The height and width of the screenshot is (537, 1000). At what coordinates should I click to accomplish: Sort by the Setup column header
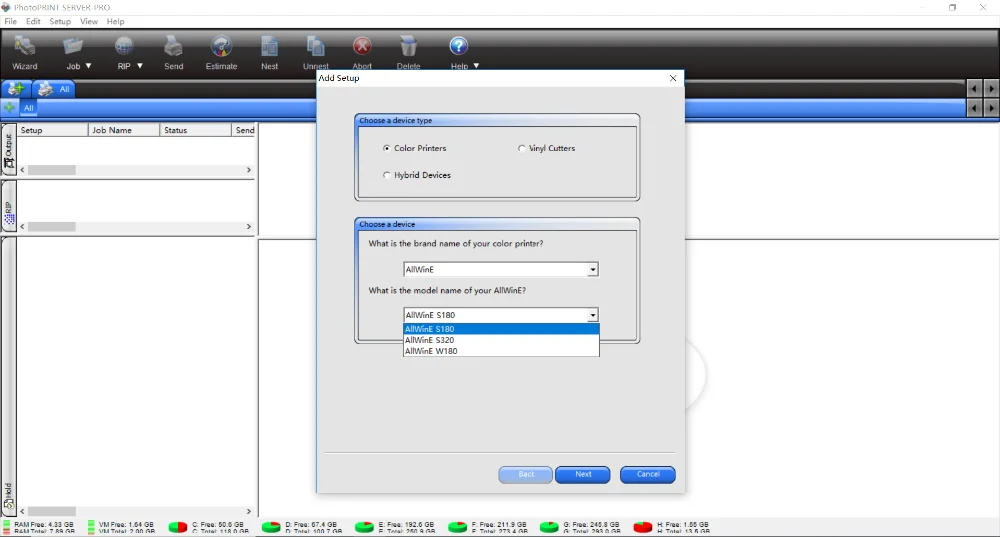[x=52, y=130]
